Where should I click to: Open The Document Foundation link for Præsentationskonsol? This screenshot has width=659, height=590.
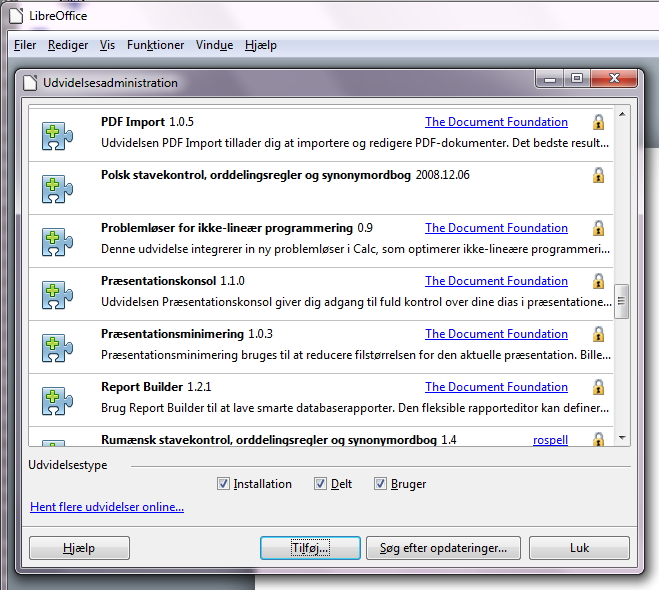coord(496,281)
